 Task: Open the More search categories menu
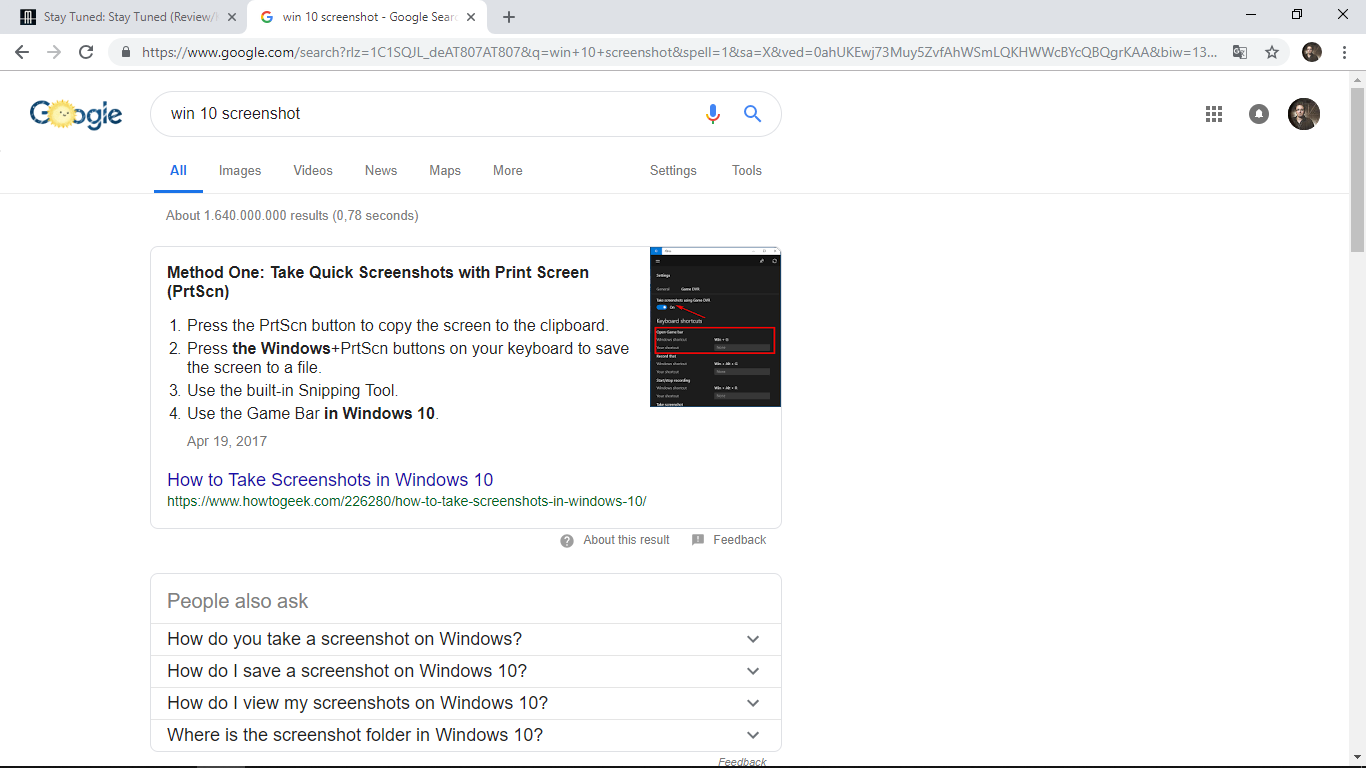click(508, 171)
